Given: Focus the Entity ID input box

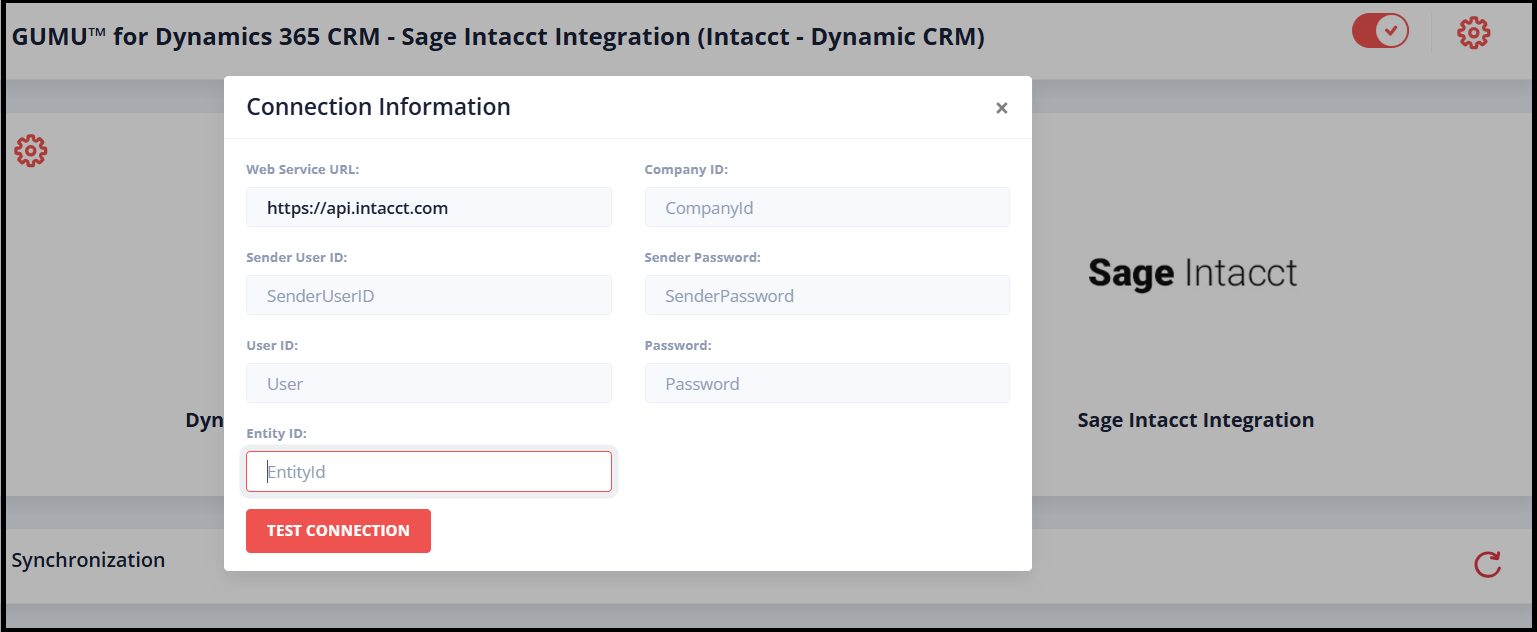Looking at the screenshot, I should click(428, 471).
